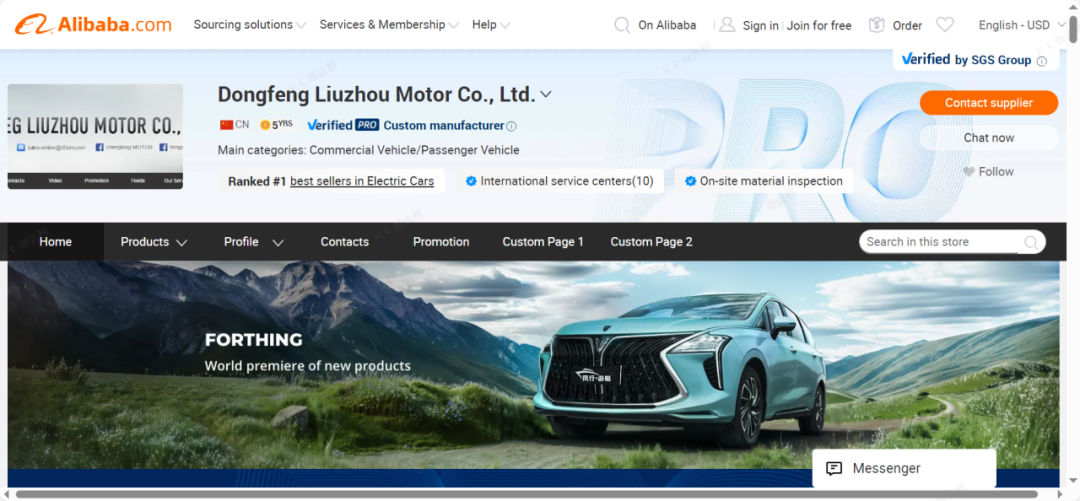Open the Order clipboard icon

[x=876, y=25]
